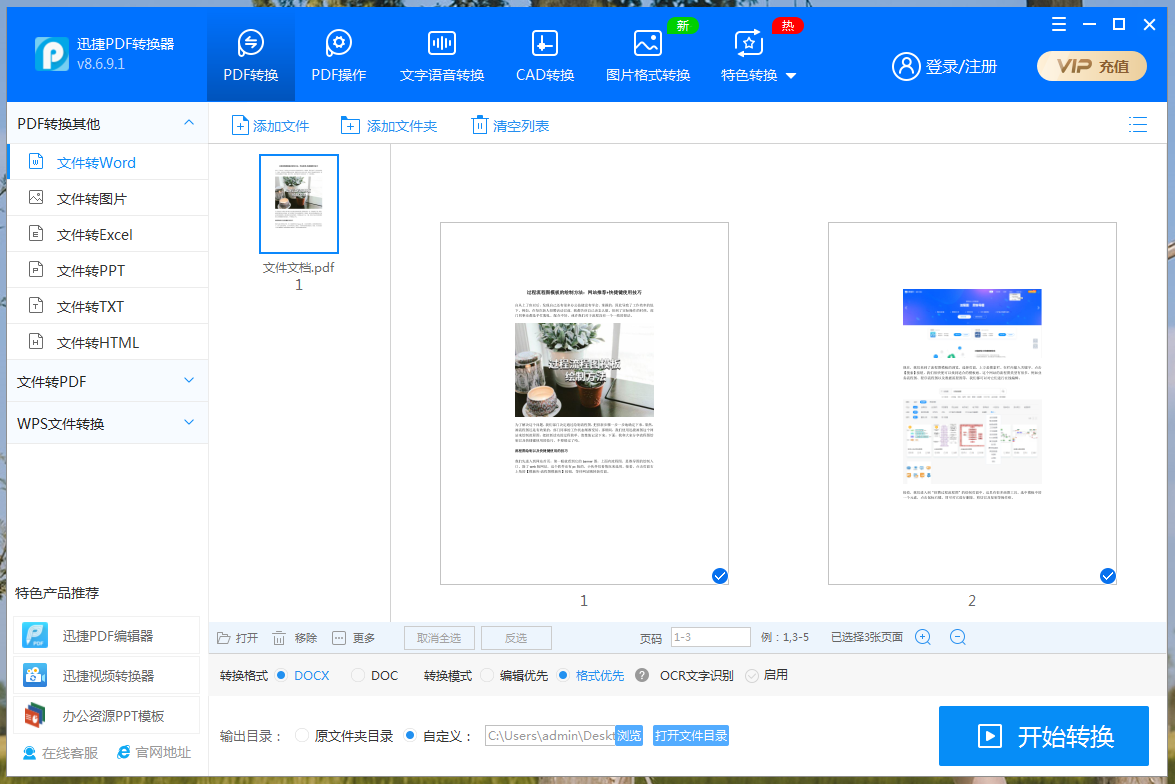Click the page 2 preview
1175x784 pixels.
tap(972, 403)
